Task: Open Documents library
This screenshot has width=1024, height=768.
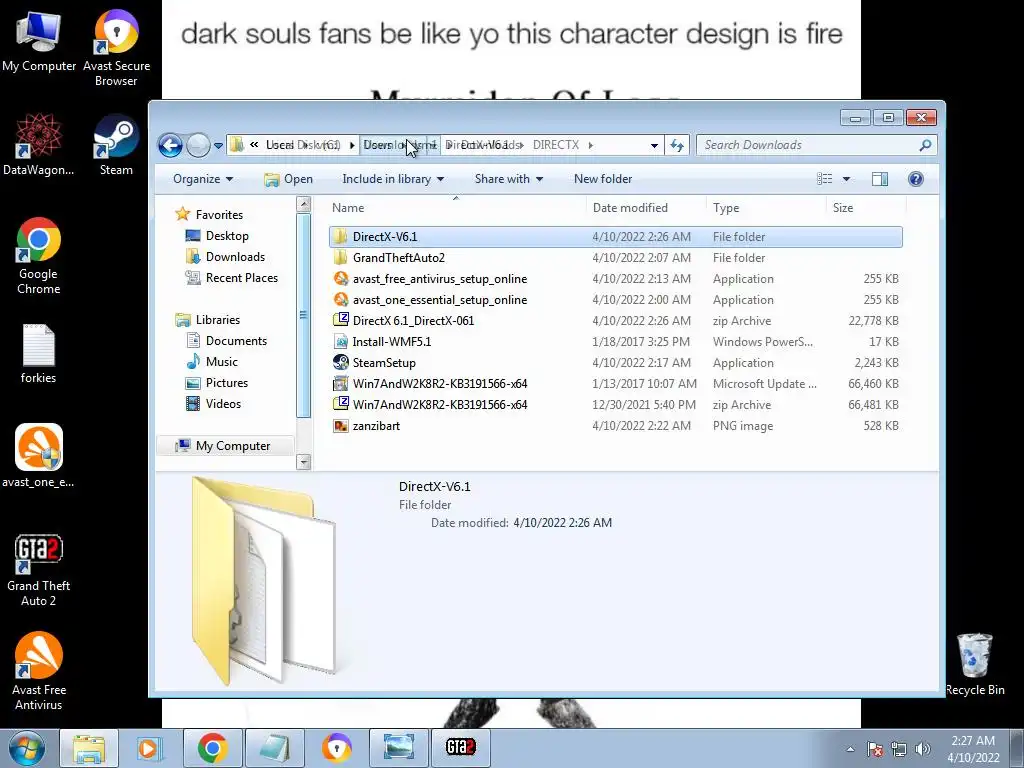Action: (x=227, y=340)
